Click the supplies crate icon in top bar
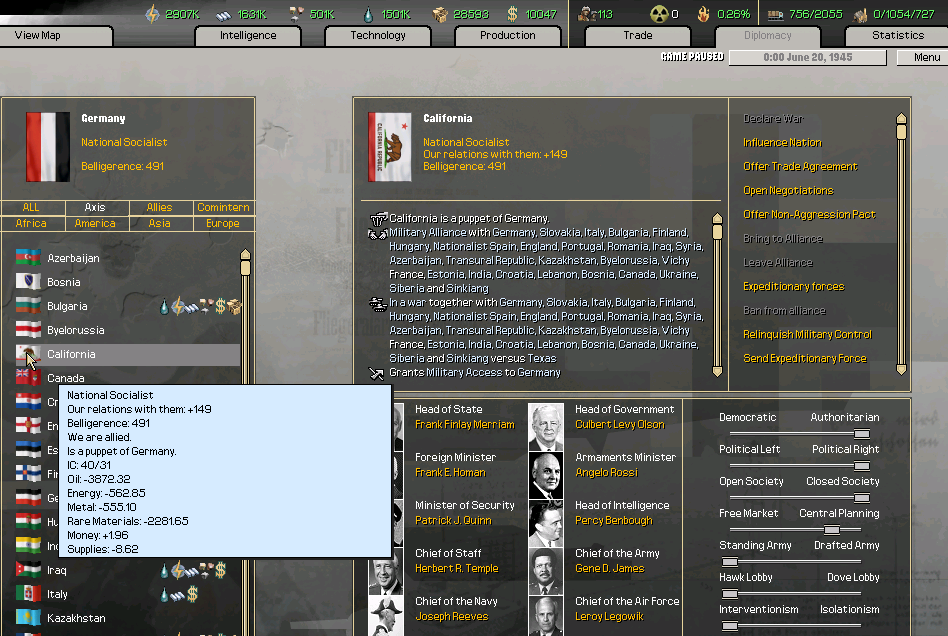This screenshot has height=636, width=948. 439,14
